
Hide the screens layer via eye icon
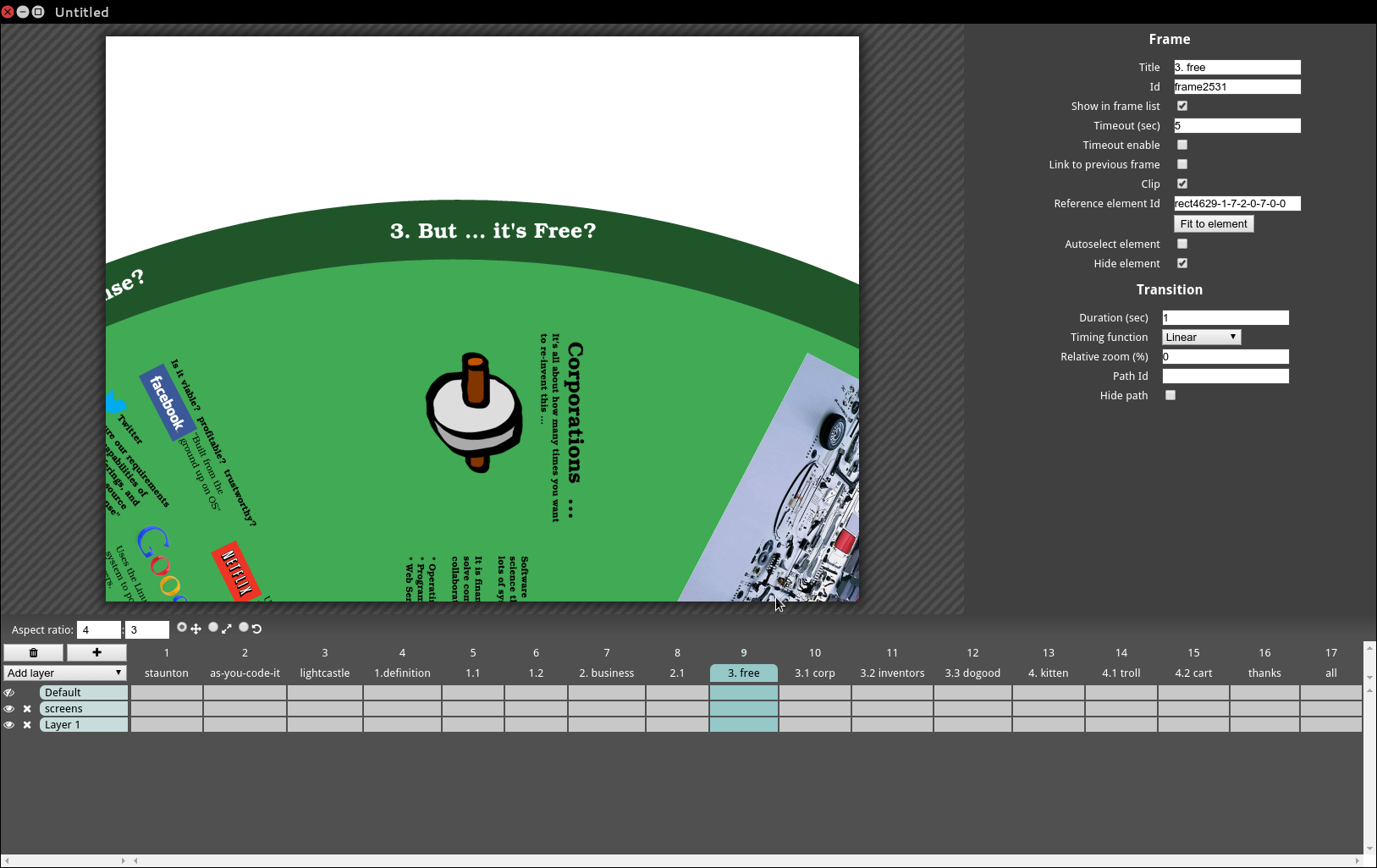pyautogui.click(x=9, y=709)
